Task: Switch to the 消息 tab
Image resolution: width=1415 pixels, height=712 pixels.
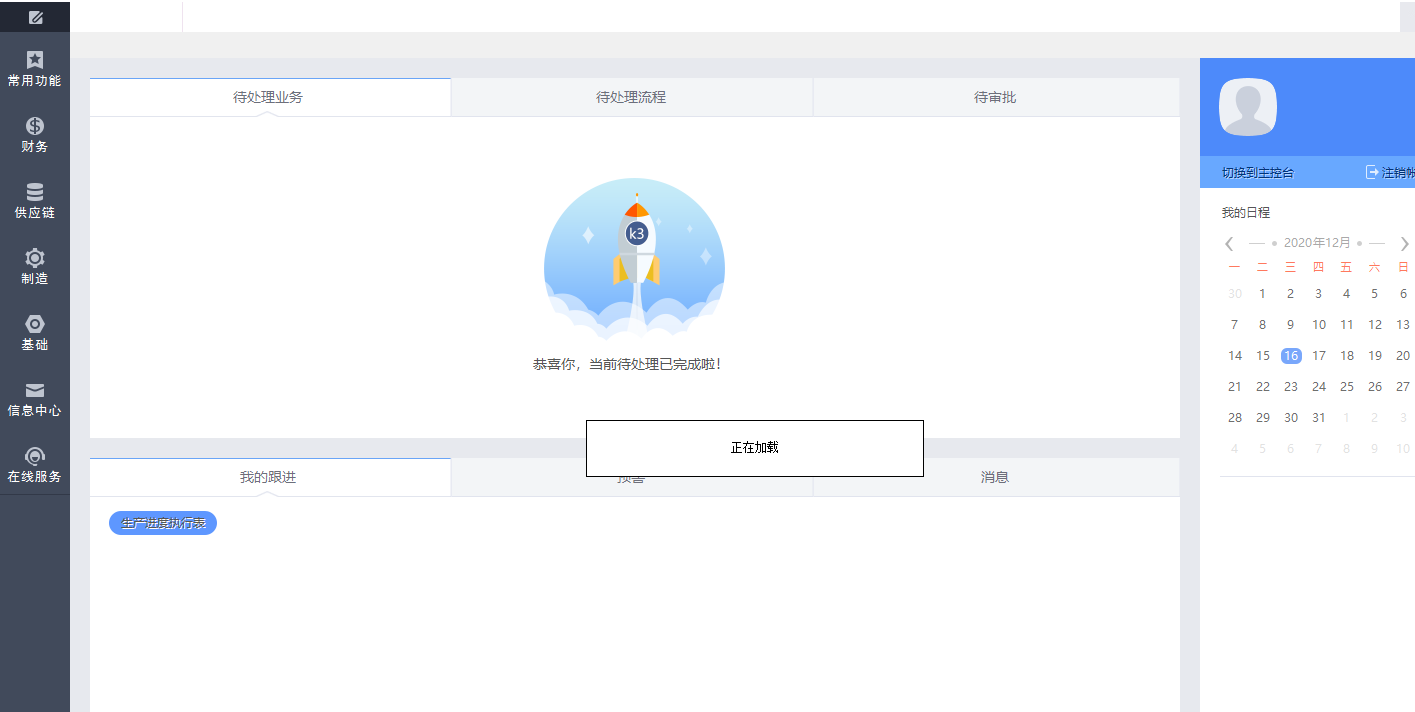Action: (995, 477)
